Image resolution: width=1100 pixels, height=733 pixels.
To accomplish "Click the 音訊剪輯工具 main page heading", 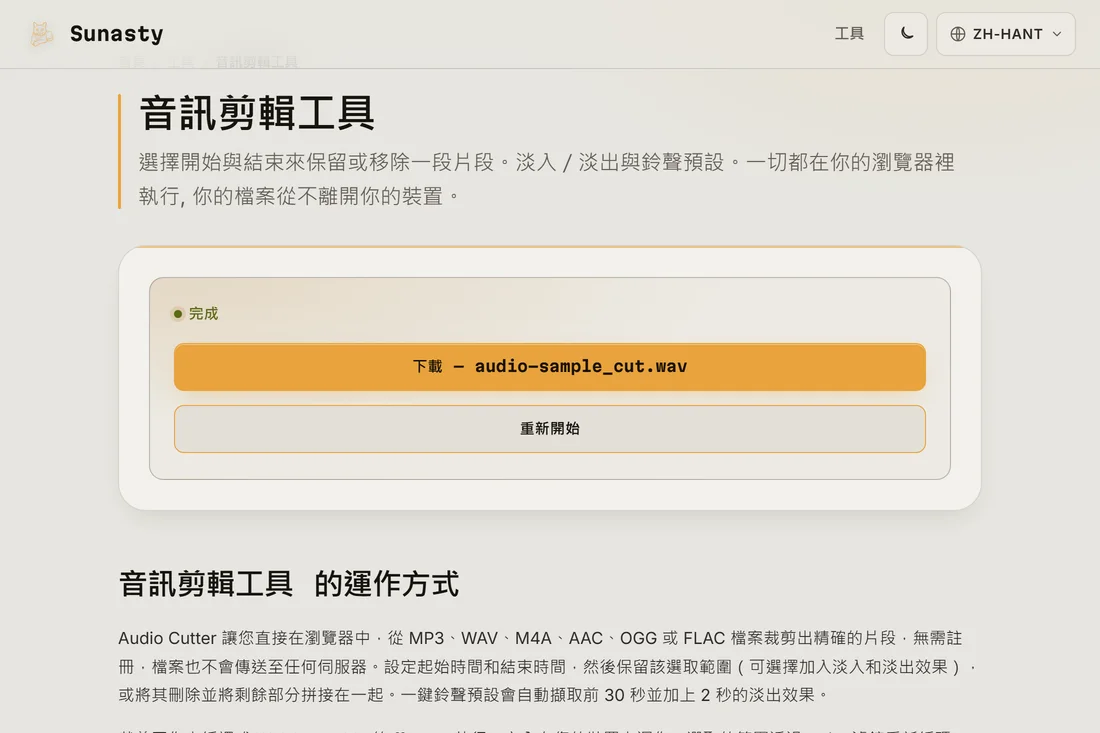I will tap(257, 113).
